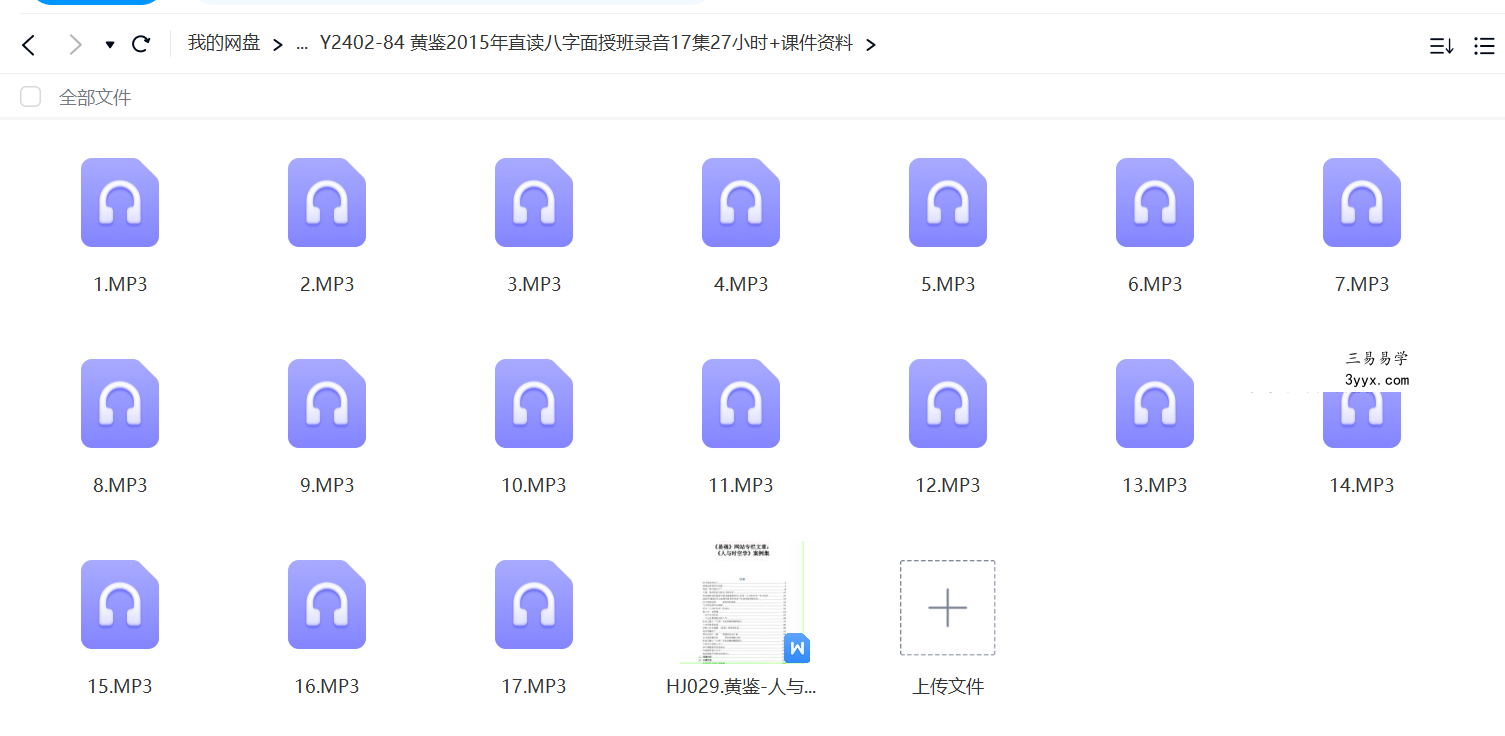1505x736 pixels.
Task: Open the navigation history dropdown arrow
Action: [110, 45]
